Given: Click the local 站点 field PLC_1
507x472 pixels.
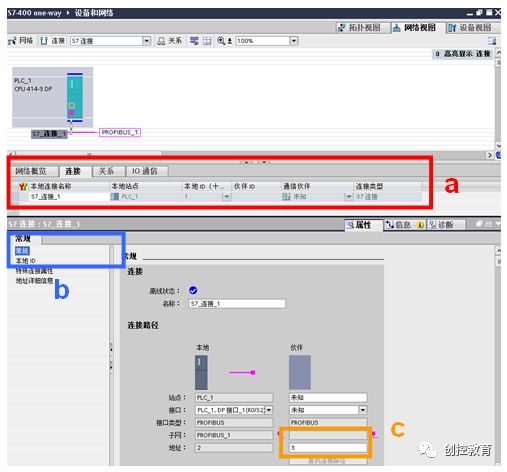Looking at the screenshot, I should click(x=234, y=398).
